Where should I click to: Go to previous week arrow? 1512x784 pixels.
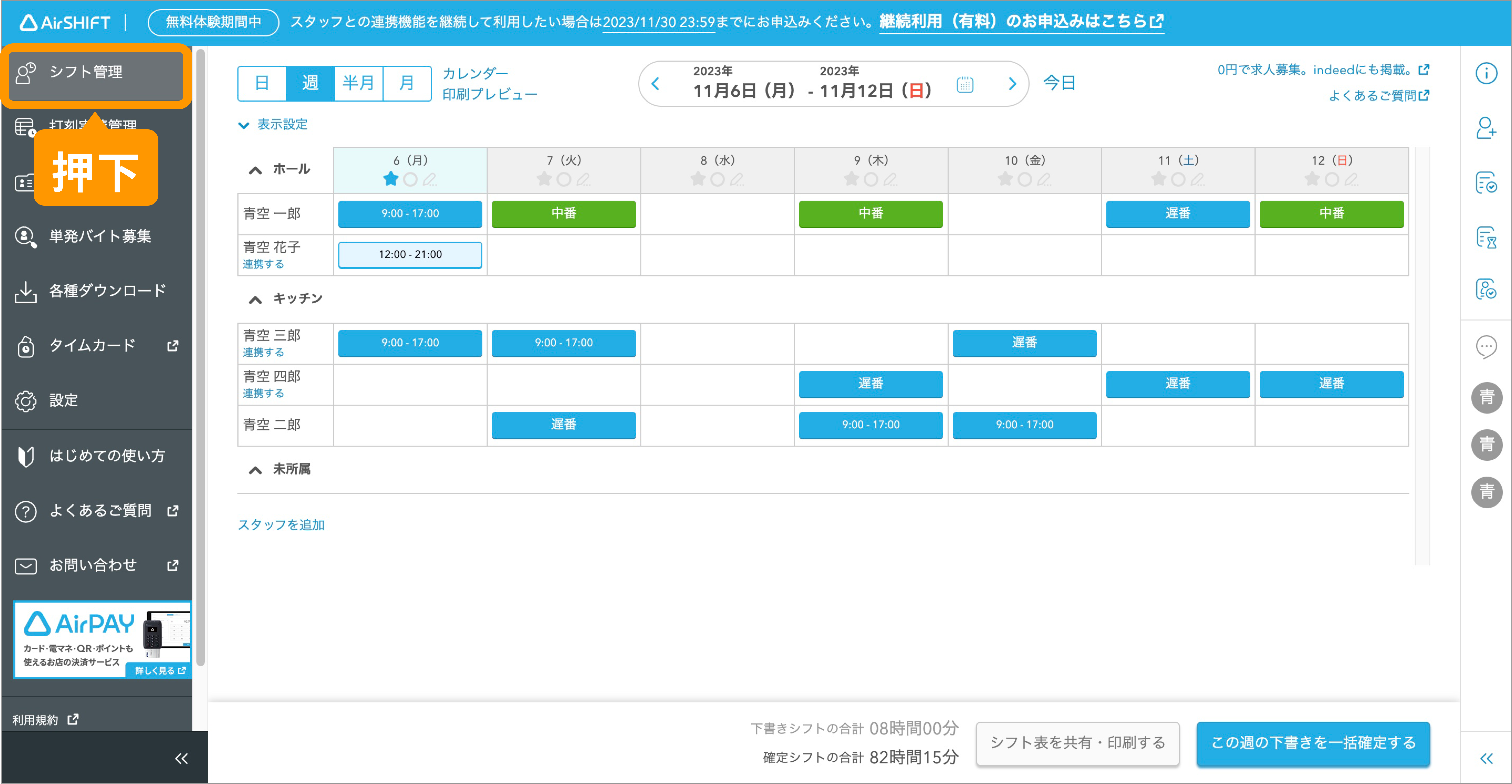655,84
